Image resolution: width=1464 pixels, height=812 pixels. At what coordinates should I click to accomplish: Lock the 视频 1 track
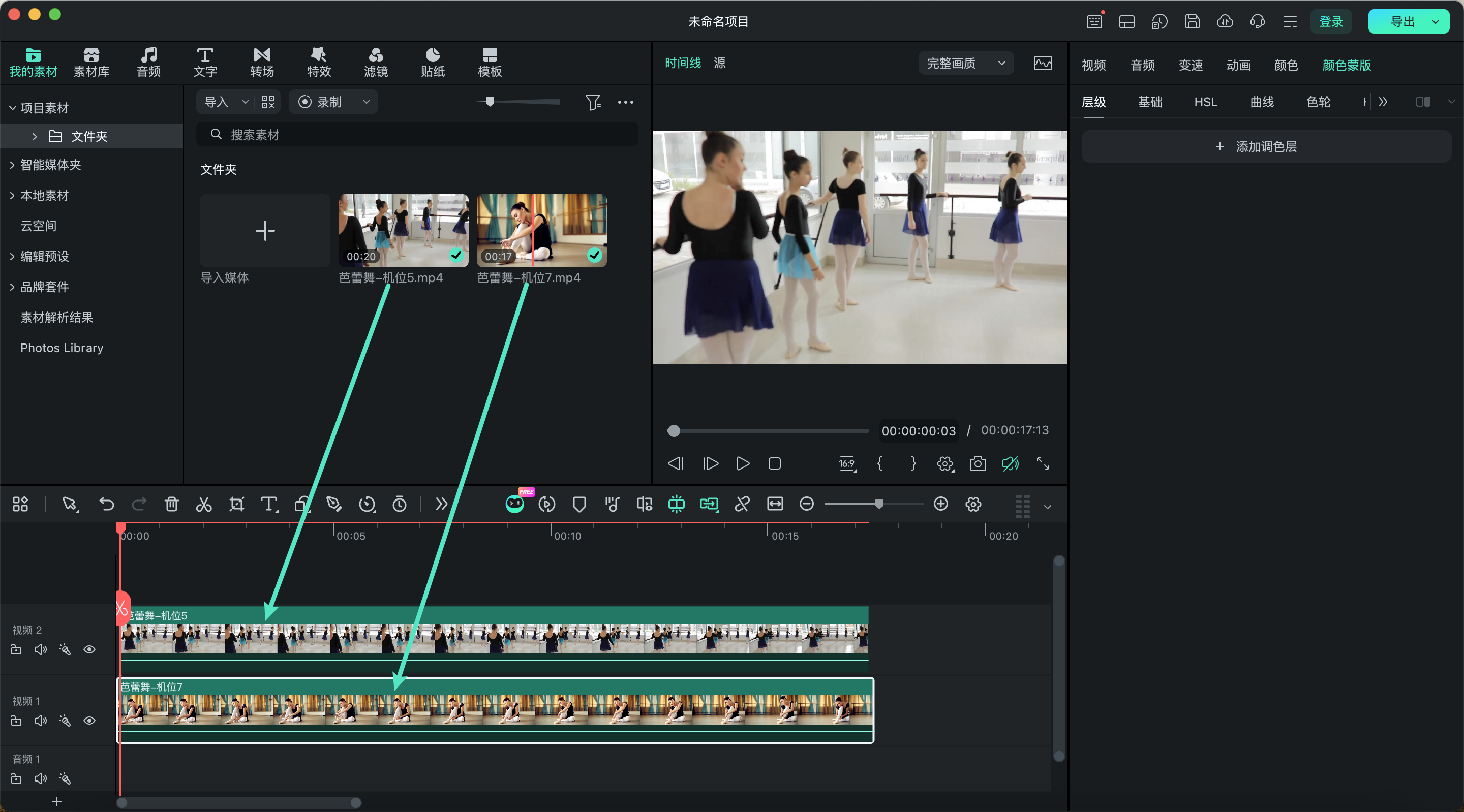[16, 721]
